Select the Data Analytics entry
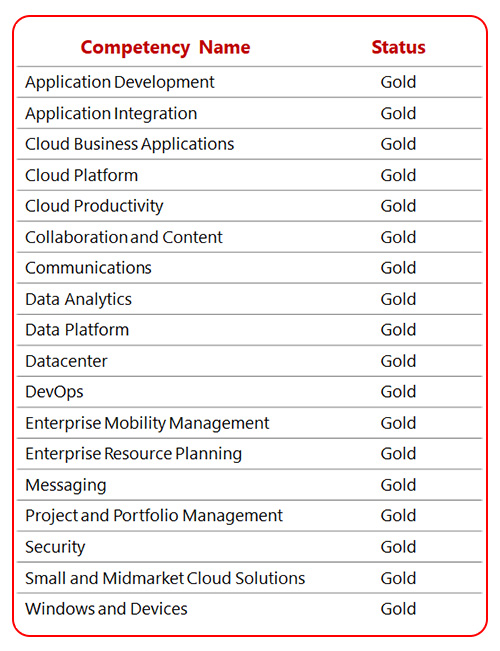Viewport: 500px width, 651px height. (78, 299)
